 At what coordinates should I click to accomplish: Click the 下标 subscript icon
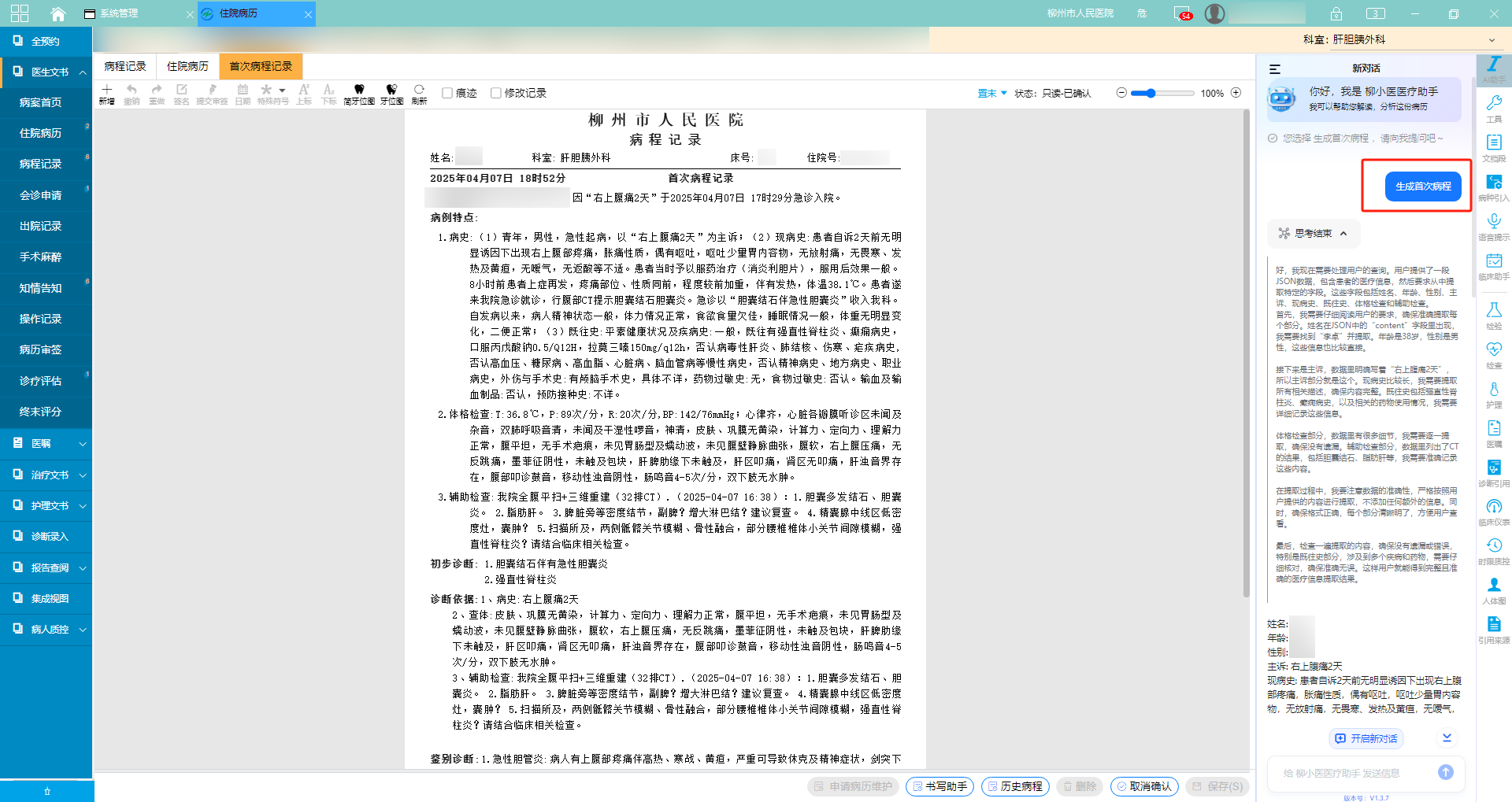point(329,90)
